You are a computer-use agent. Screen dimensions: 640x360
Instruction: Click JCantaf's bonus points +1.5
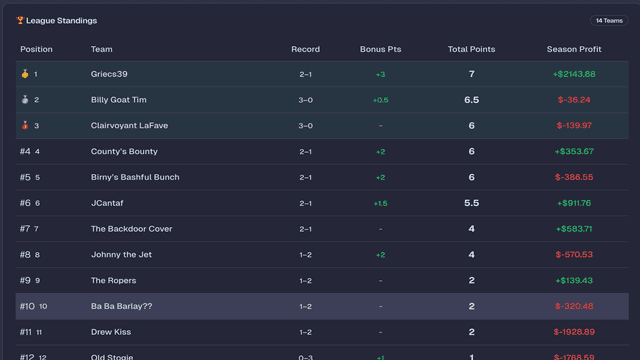tap(380, 203)
